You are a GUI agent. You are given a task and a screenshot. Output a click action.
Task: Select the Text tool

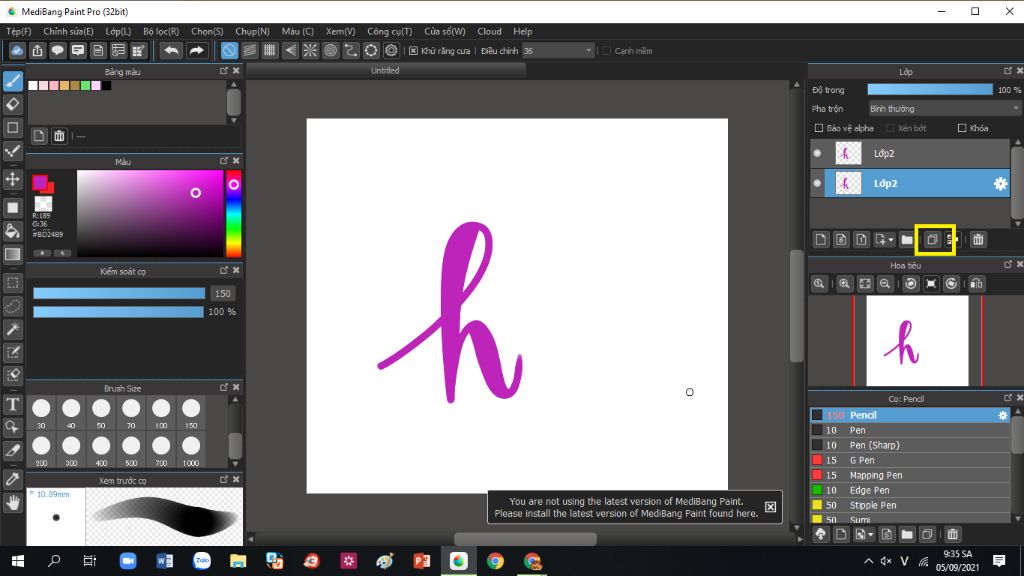pyautogui.click(x=13, y=404)
